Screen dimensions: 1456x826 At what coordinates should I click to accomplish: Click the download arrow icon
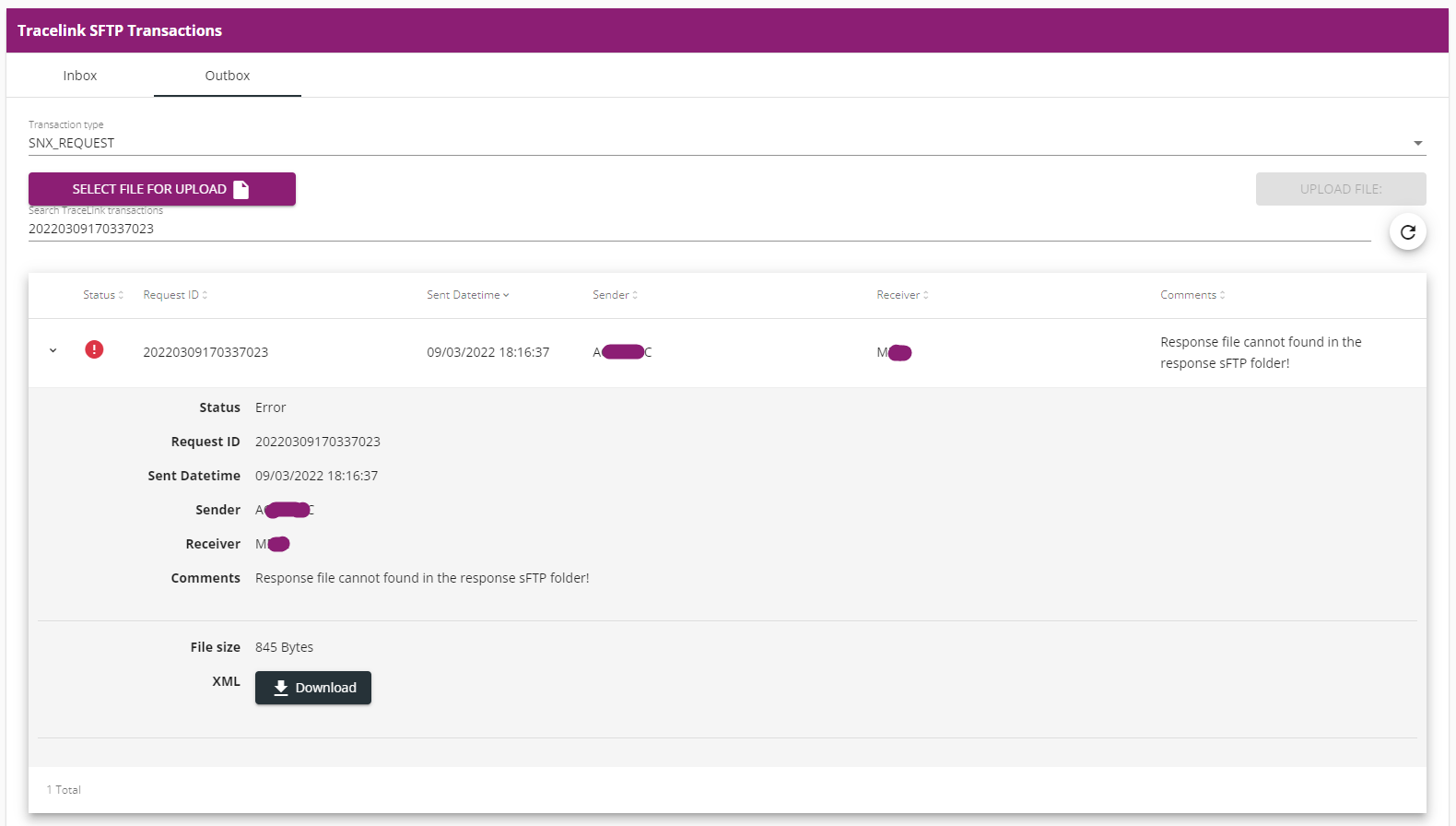pyautogui.click(x=281, y=688)
